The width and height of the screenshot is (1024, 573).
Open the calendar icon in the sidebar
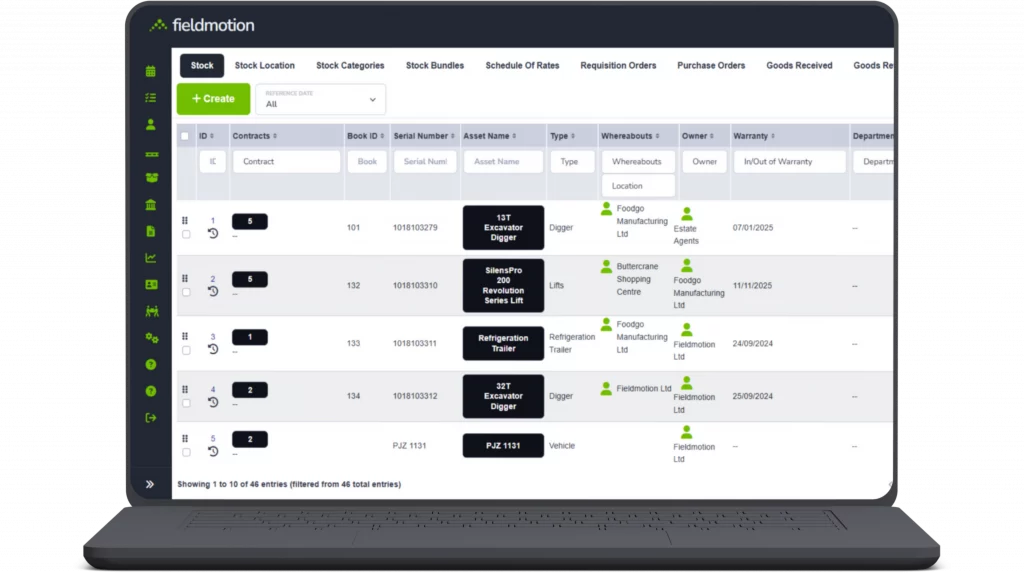click(x=151, y=71)
